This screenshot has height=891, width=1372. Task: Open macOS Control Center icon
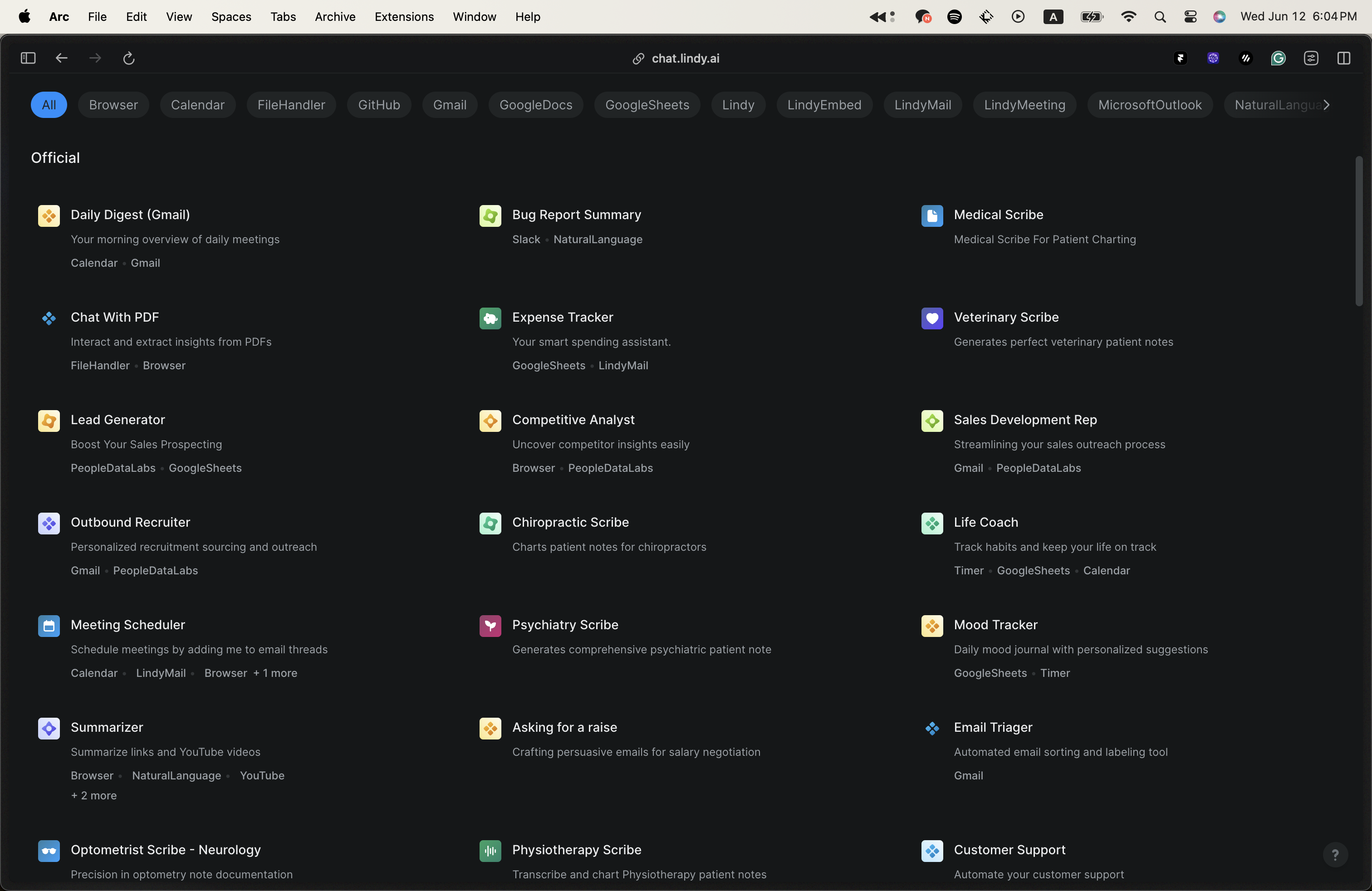pyautogui.click(x=1191, y=17)
